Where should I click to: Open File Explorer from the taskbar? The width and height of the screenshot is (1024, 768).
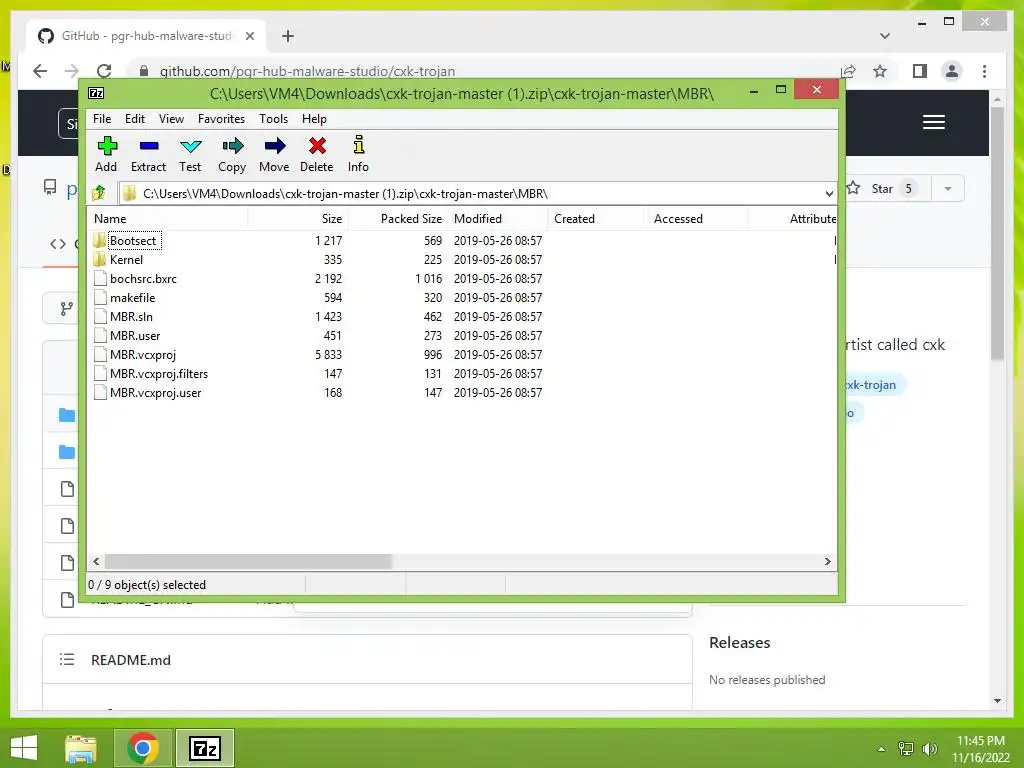81,748
